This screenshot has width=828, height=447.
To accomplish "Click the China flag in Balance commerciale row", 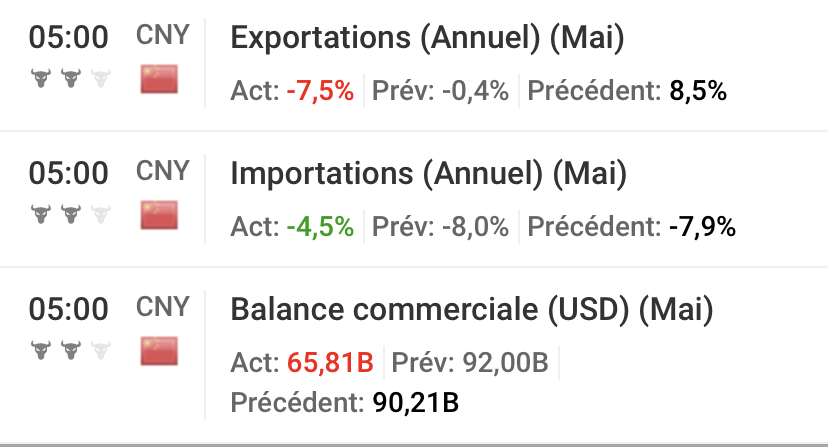I will (159, 350).
